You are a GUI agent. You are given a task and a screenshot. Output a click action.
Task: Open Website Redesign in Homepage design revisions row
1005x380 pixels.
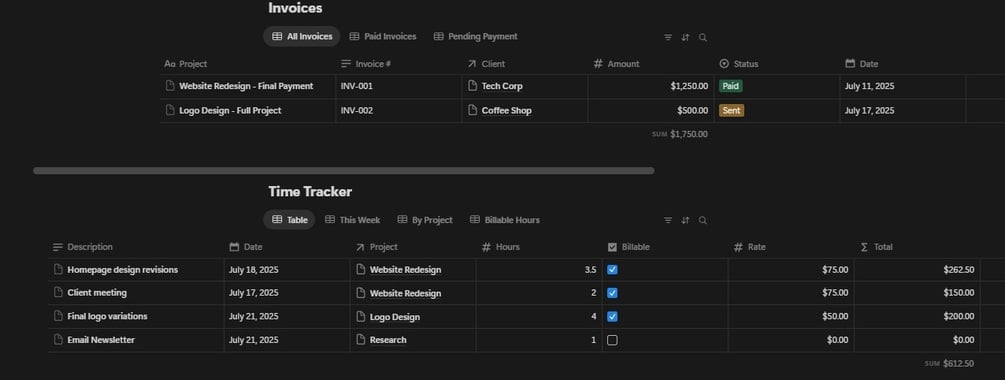click(405, 270)
